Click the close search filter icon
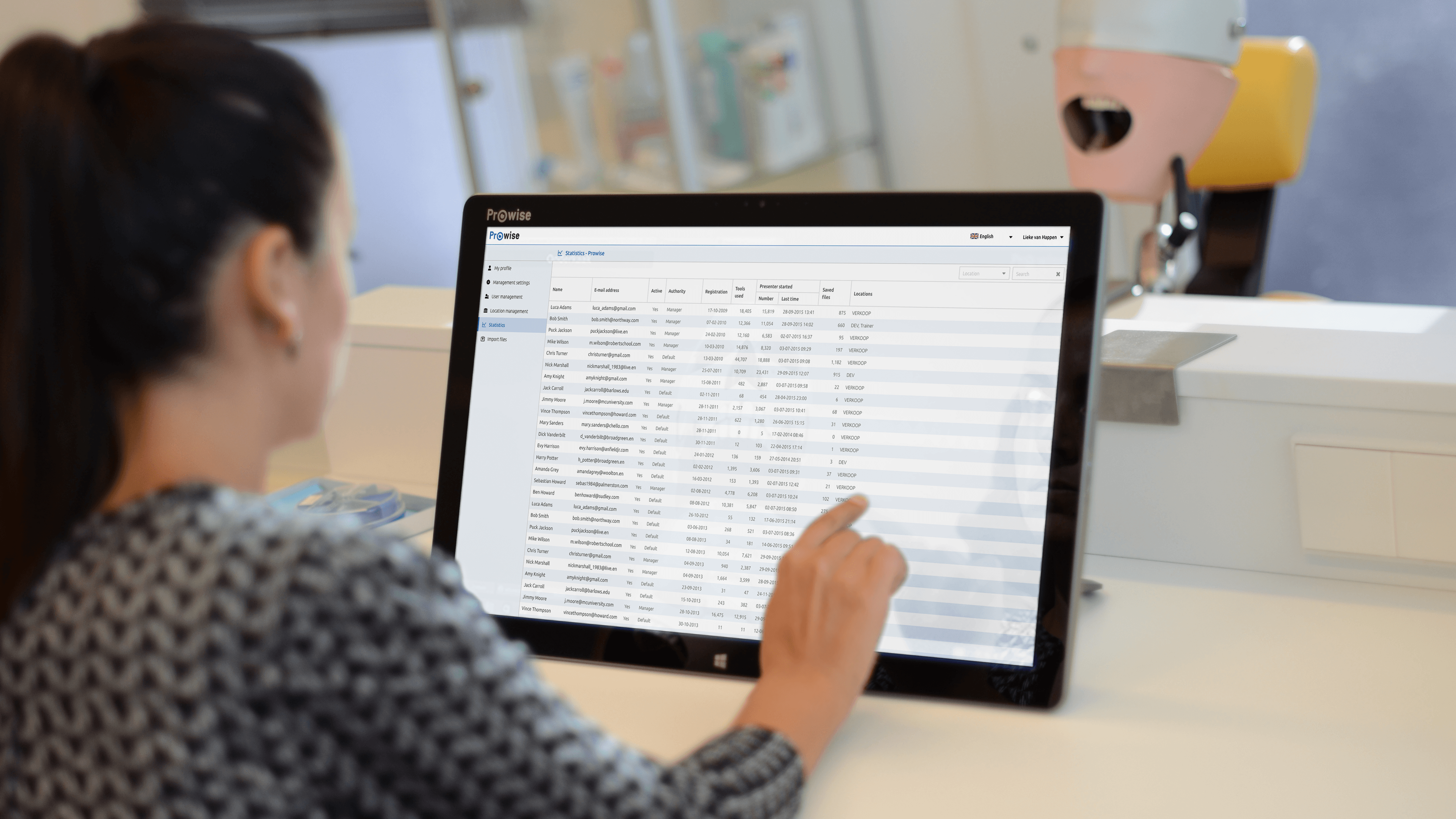Screen dimensions: 1456x819 pos(1058,273)
